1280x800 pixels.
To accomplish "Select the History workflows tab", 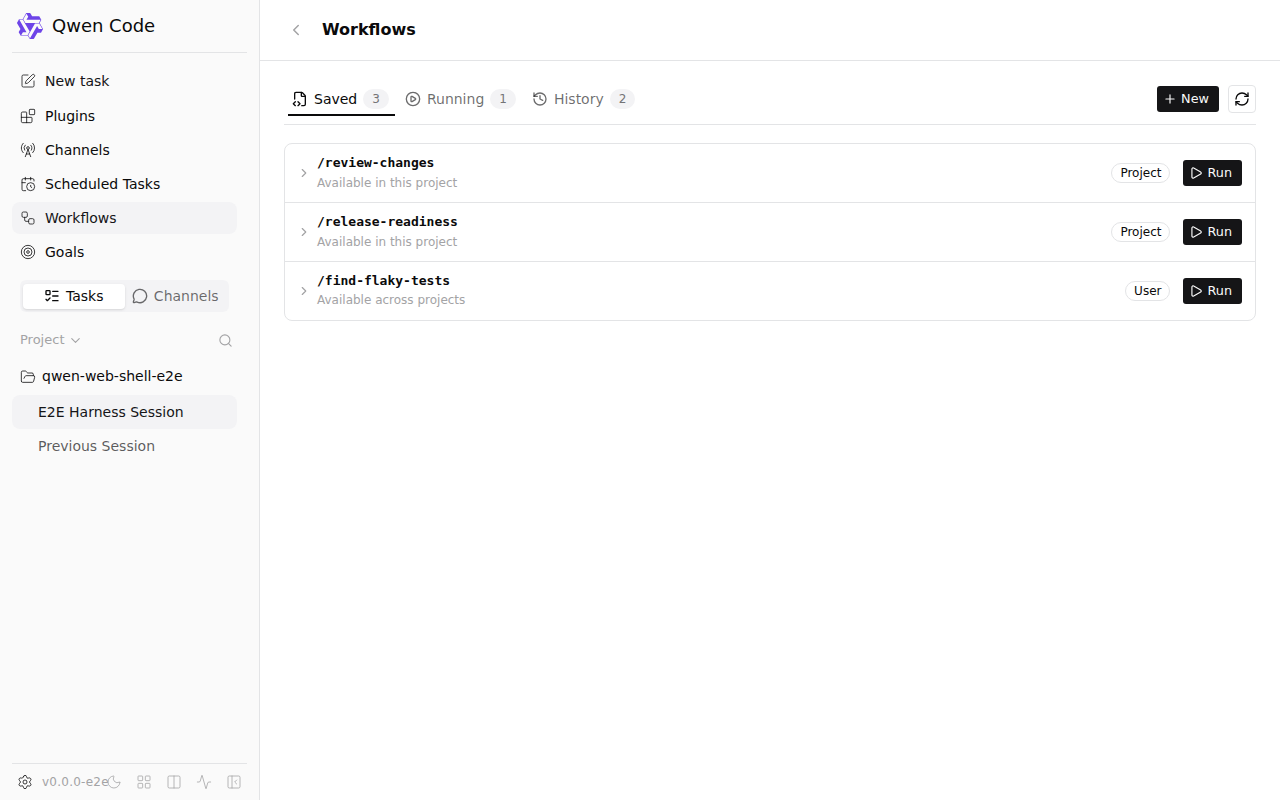I will pyautogui.click(x=584, y=99).
